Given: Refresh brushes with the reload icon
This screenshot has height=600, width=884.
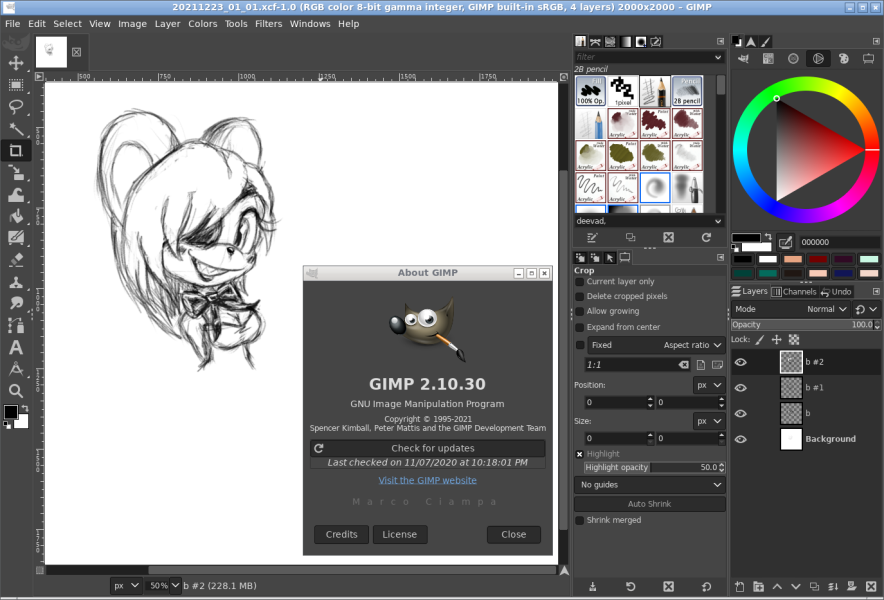Looking at the screenshot, I should coord(706,237).
